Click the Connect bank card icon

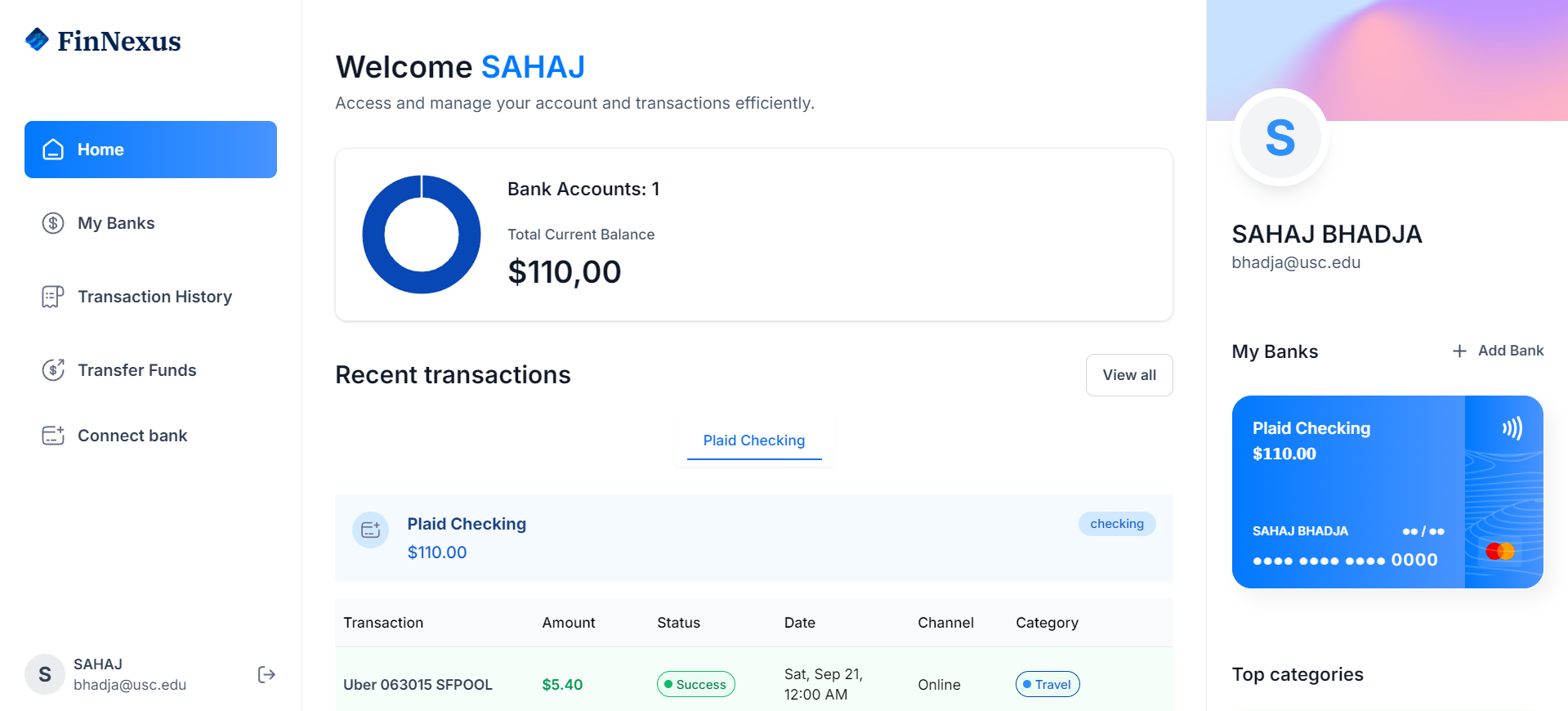coord(53,436)
